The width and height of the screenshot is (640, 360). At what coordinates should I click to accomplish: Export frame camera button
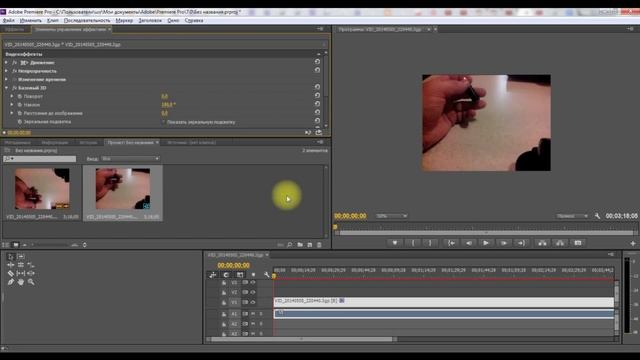point(578,243)
